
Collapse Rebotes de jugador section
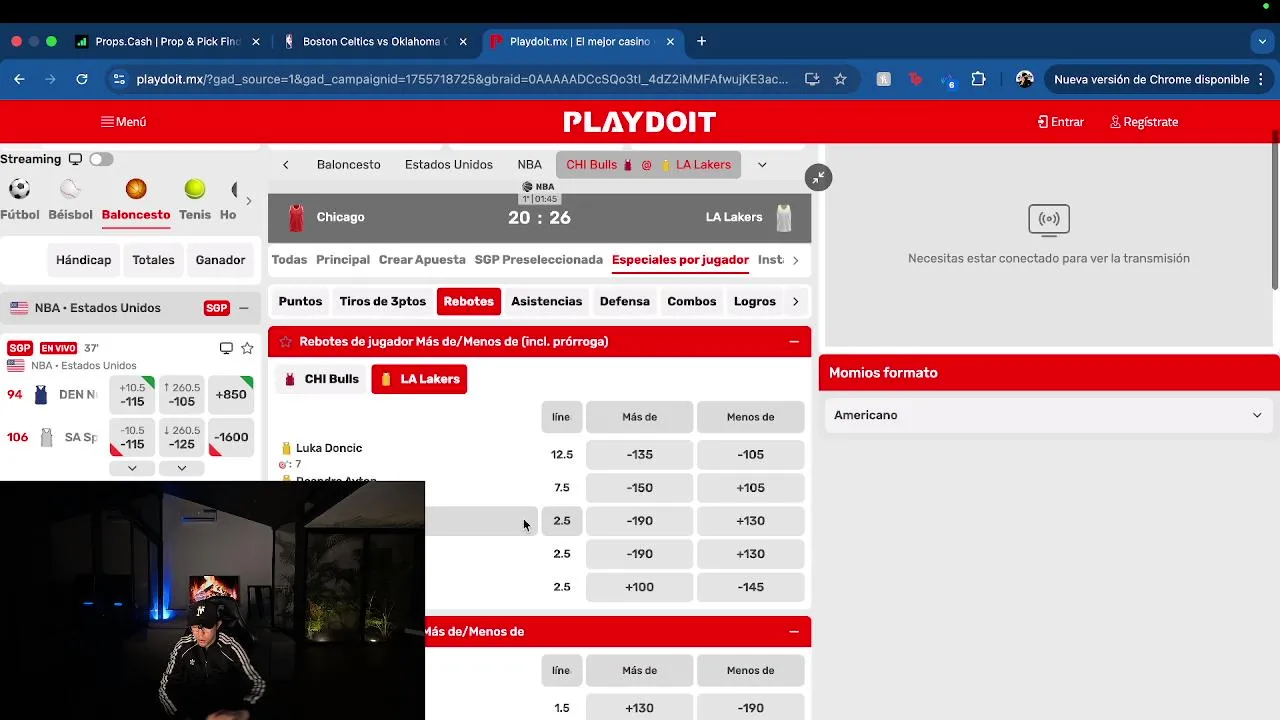click(x=794, y=342)
